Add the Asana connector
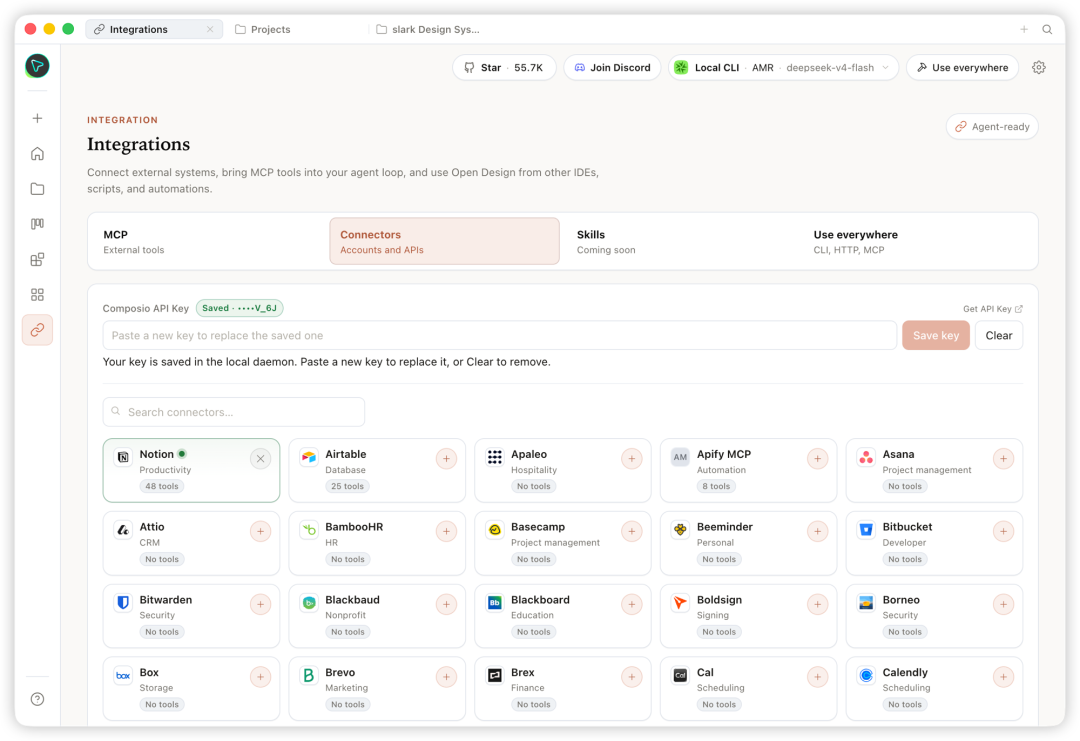This screenshot has width=1080, height=741. tap(1004, 459)
